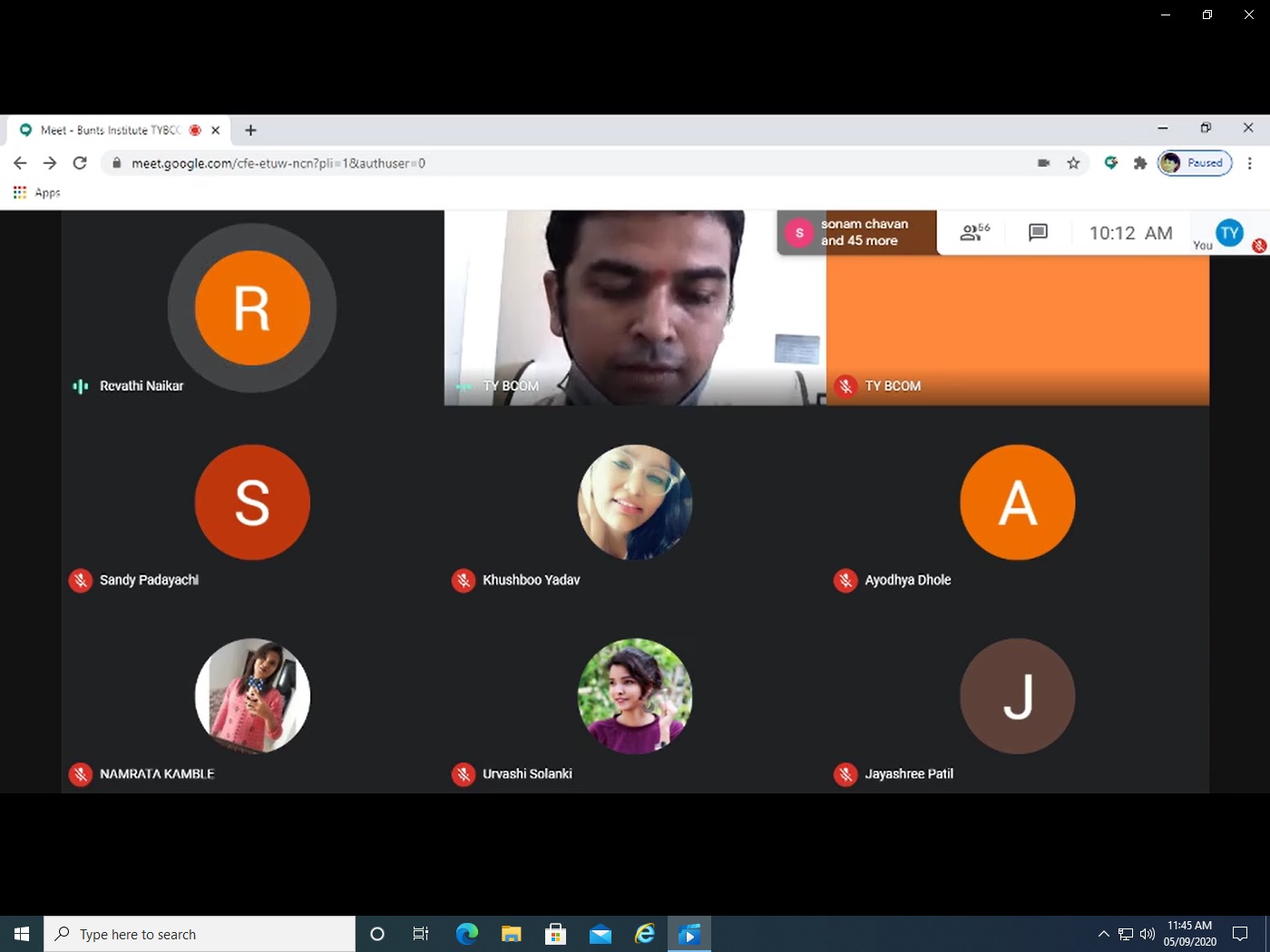Screen dimensions: 1270x952
Task: Expand the hidden system tray icons chevron
Action: click(x=1103, y=934)
